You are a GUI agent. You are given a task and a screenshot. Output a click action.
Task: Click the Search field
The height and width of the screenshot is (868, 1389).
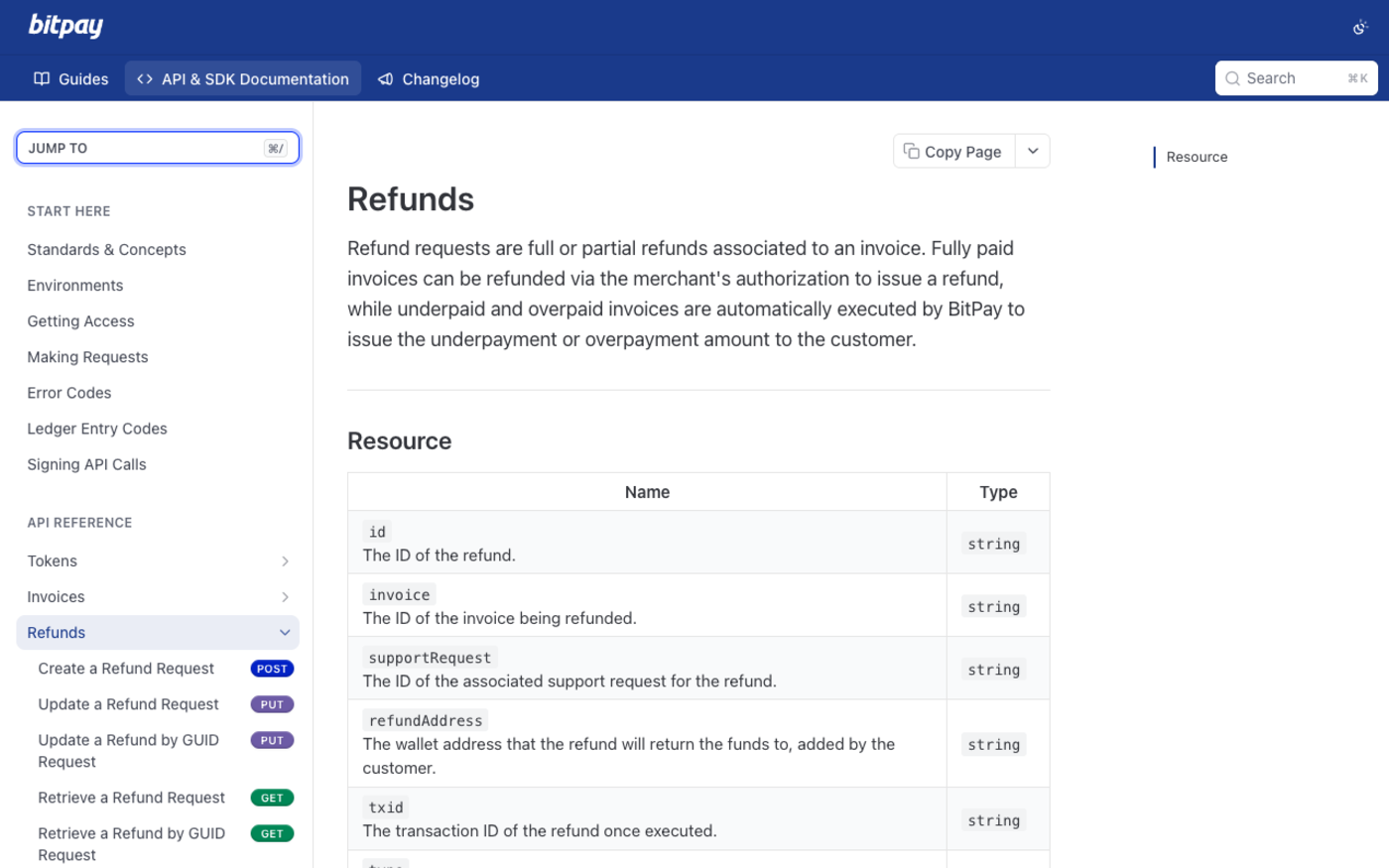tap(1296, 78)
